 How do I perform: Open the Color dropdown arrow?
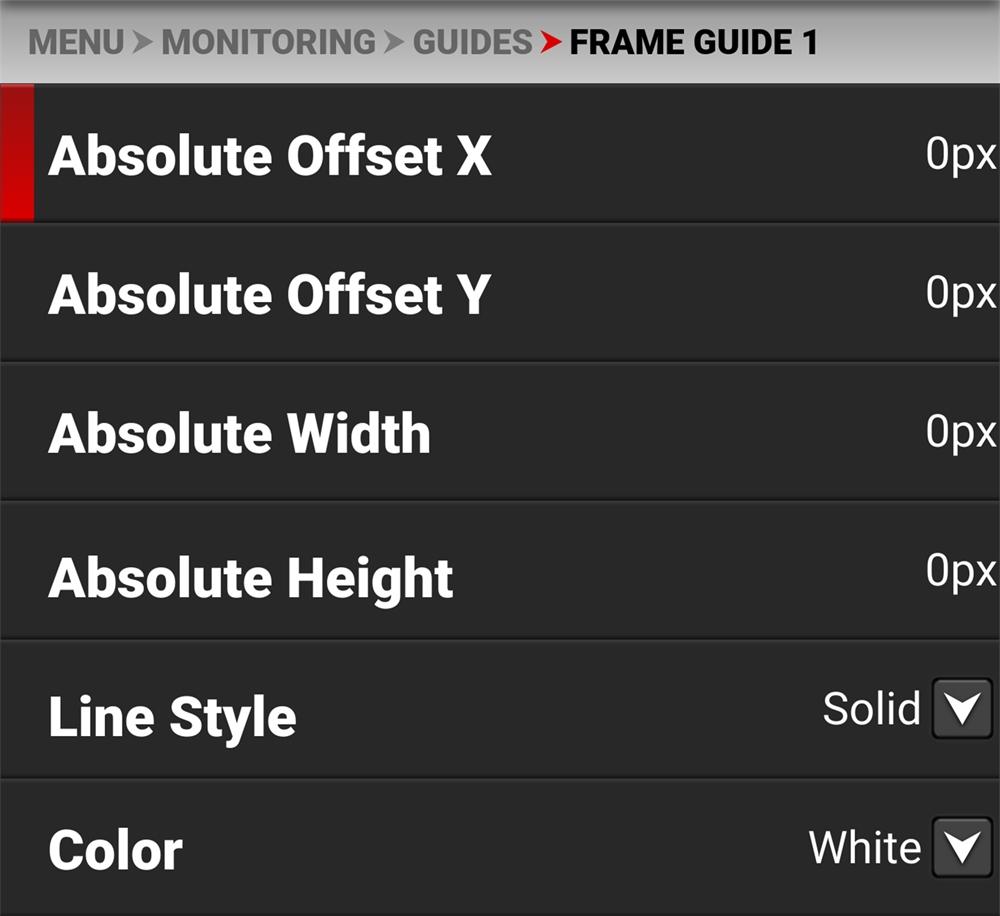[962, 848]
